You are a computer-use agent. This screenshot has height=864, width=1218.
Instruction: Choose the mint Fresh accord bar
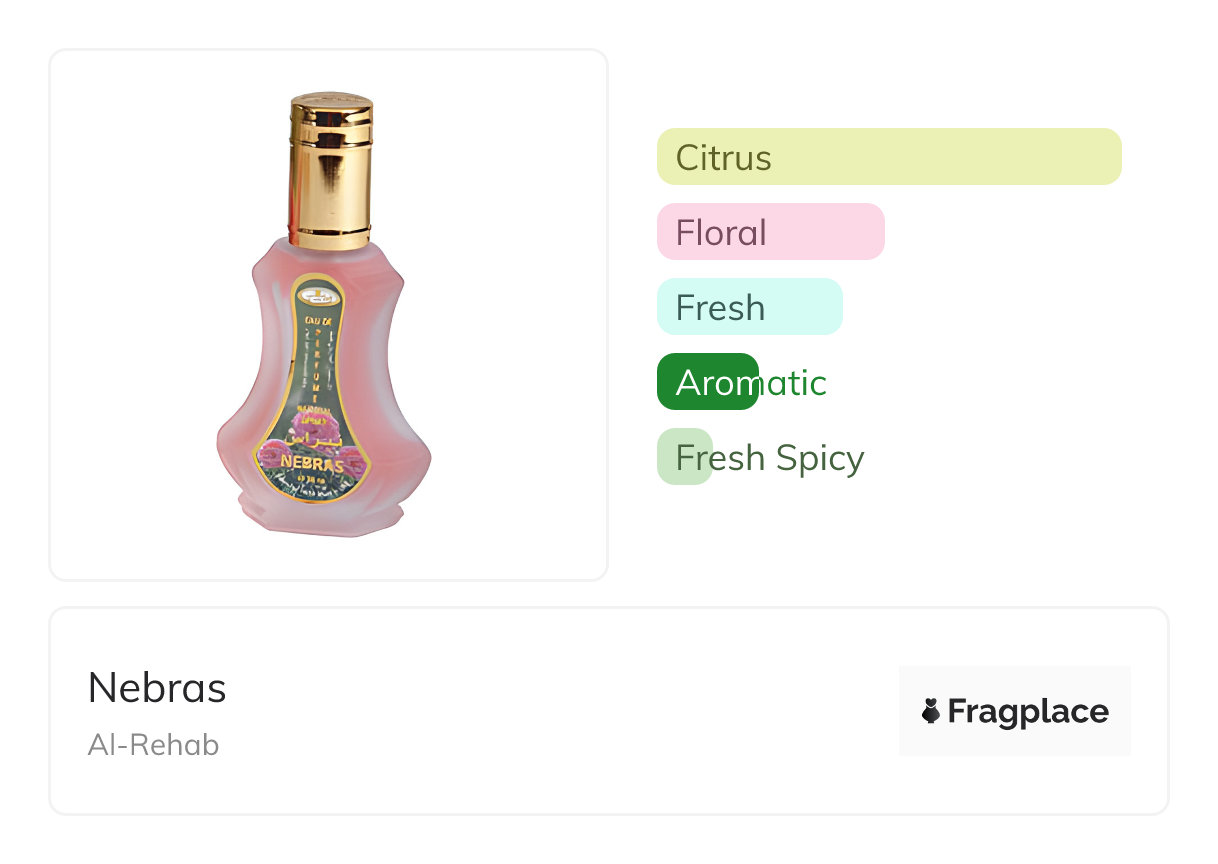749,307
